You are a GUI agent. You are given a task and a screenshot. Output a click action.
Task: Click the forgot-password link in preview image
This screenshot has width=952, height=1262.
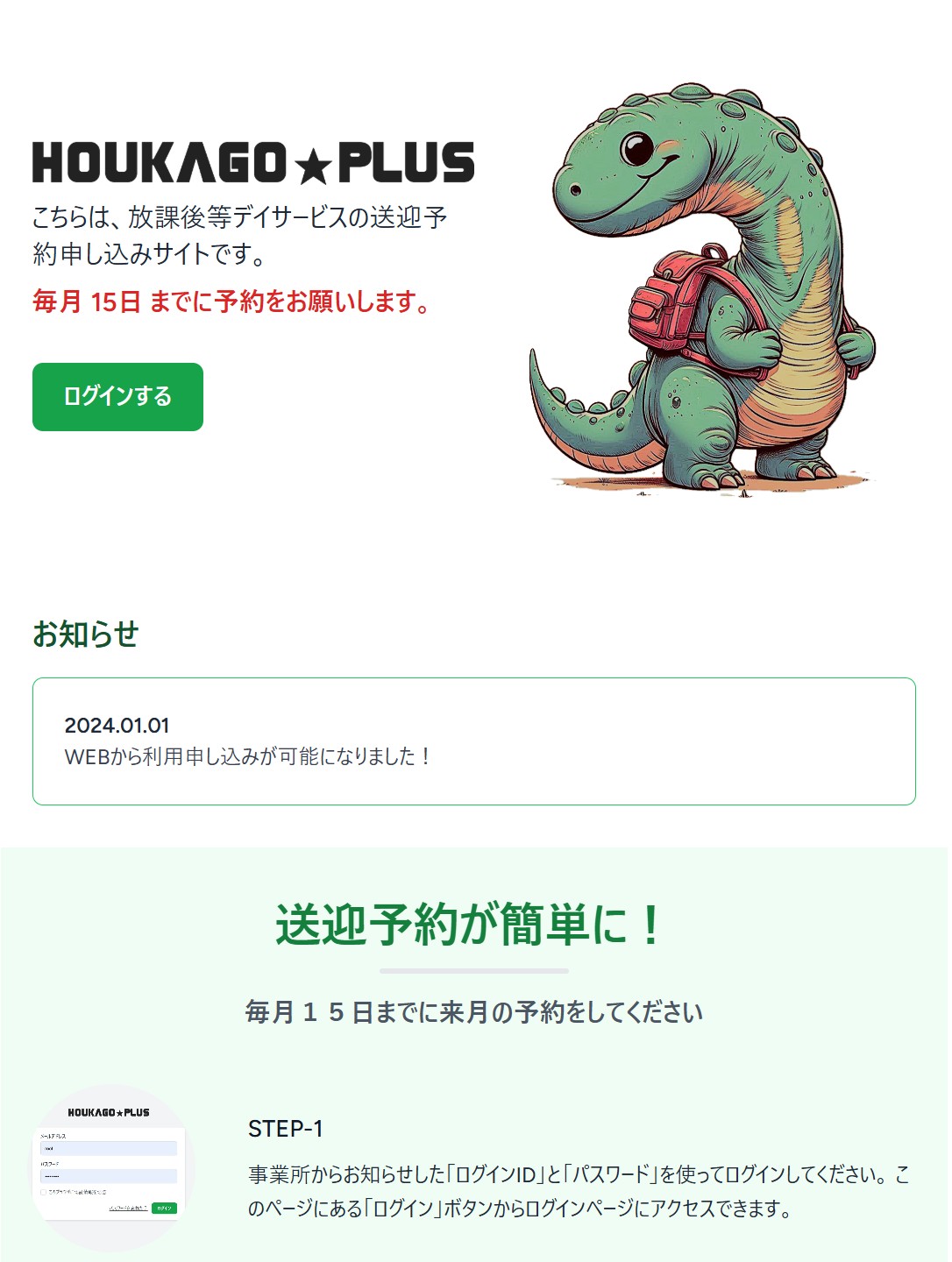click(x=128, y=1209)
